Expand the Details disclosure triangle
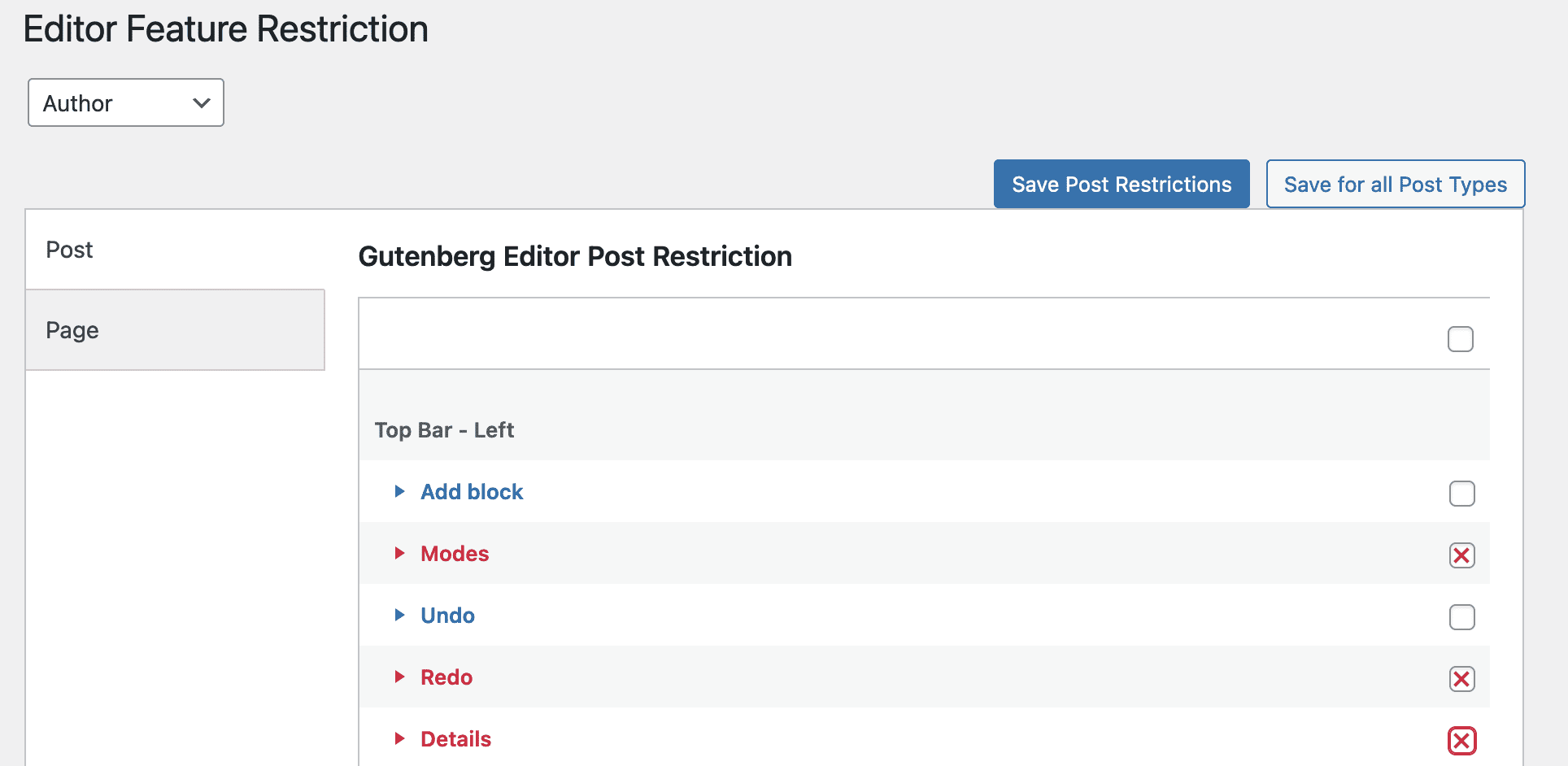Image resolution: width=1568 pixels, height=766 pixels. tap(399, 738)
